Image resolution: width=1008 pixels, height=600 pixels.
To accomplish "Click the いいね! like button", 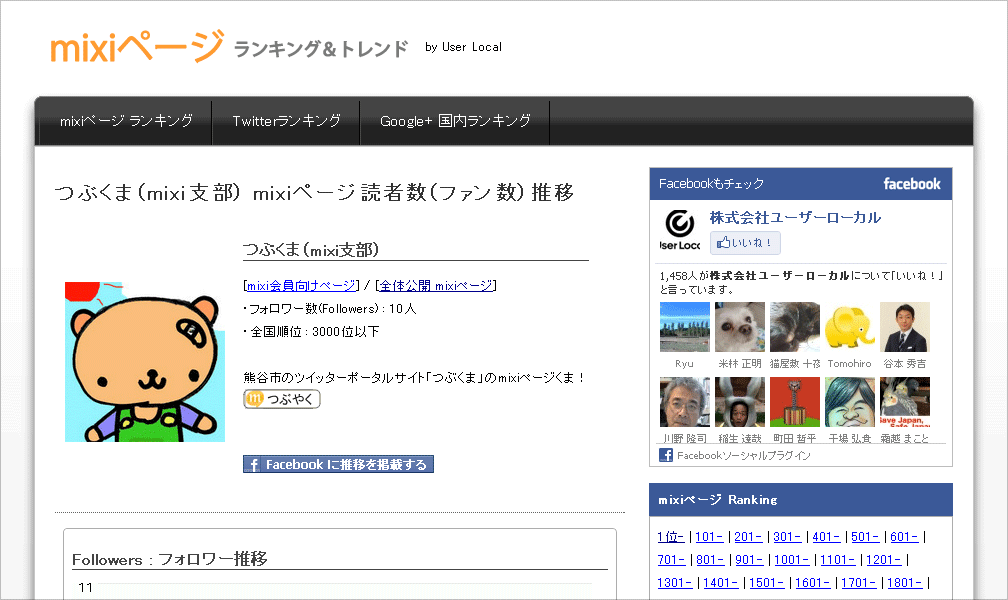I will tap(745, 243).
